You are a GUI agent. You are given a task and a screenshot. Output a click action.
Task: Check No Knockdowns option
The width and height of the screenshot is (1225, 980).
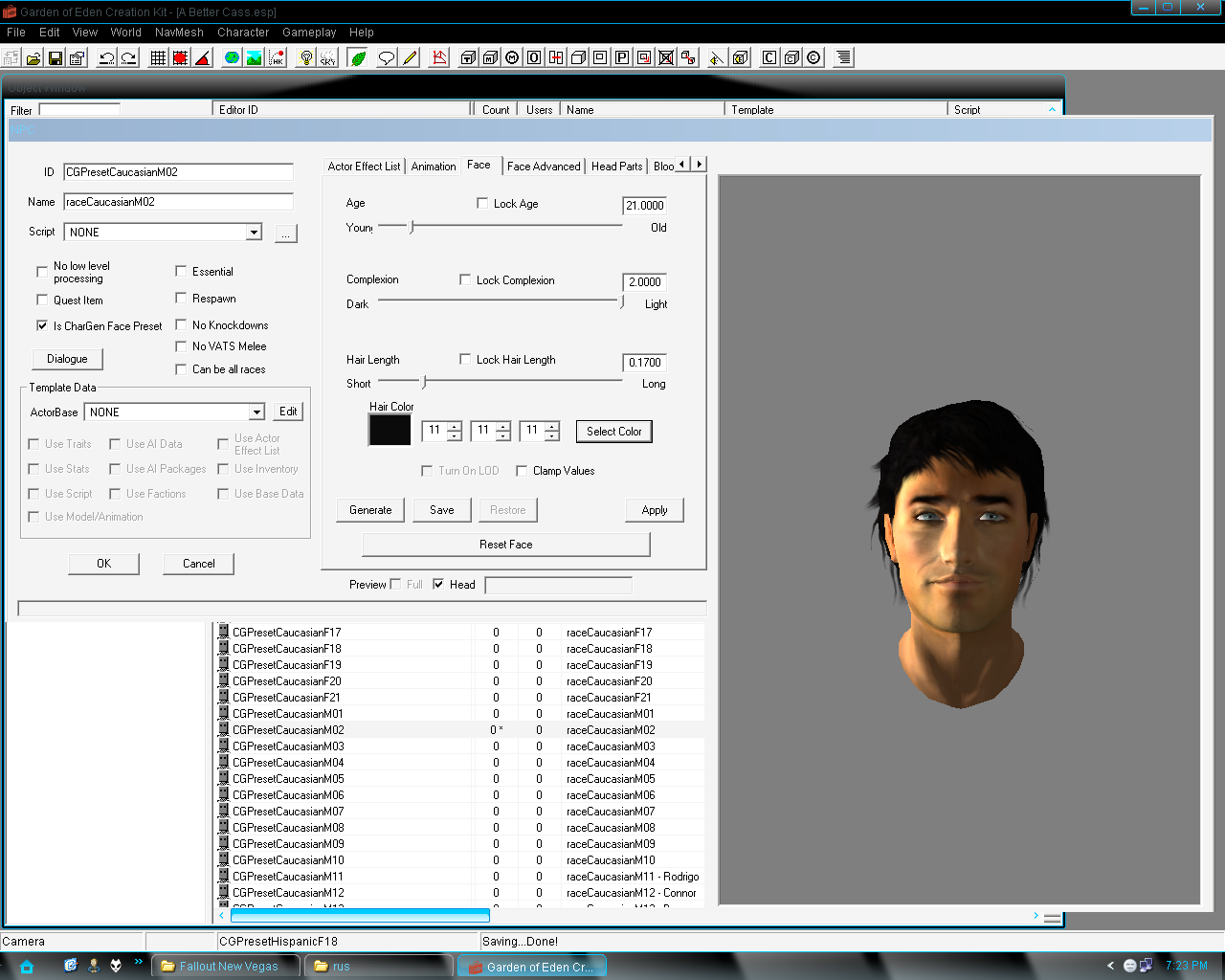pyautogui.click(x=181, y=324)
